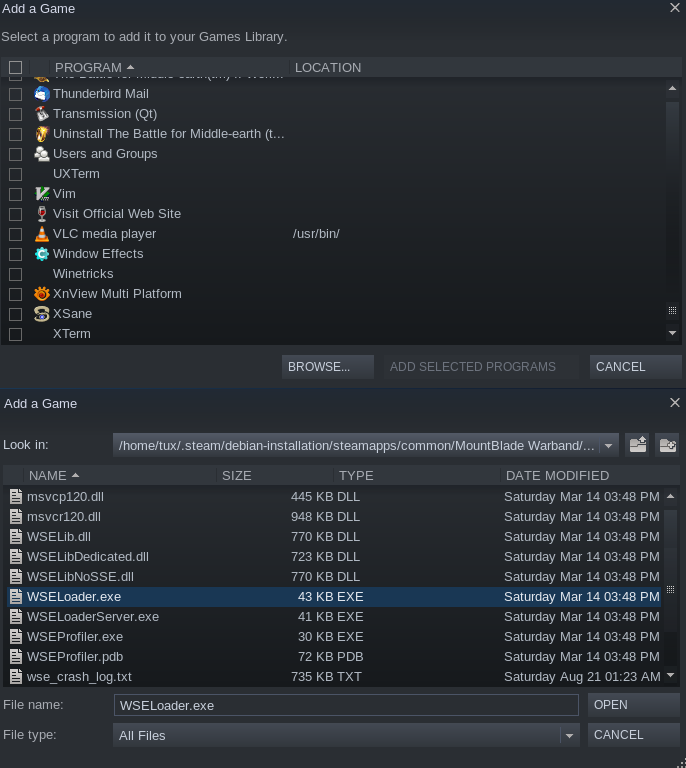Click the Thunderbird Mail icon
Screen dimensions: 686x768
tap(42, 94)
